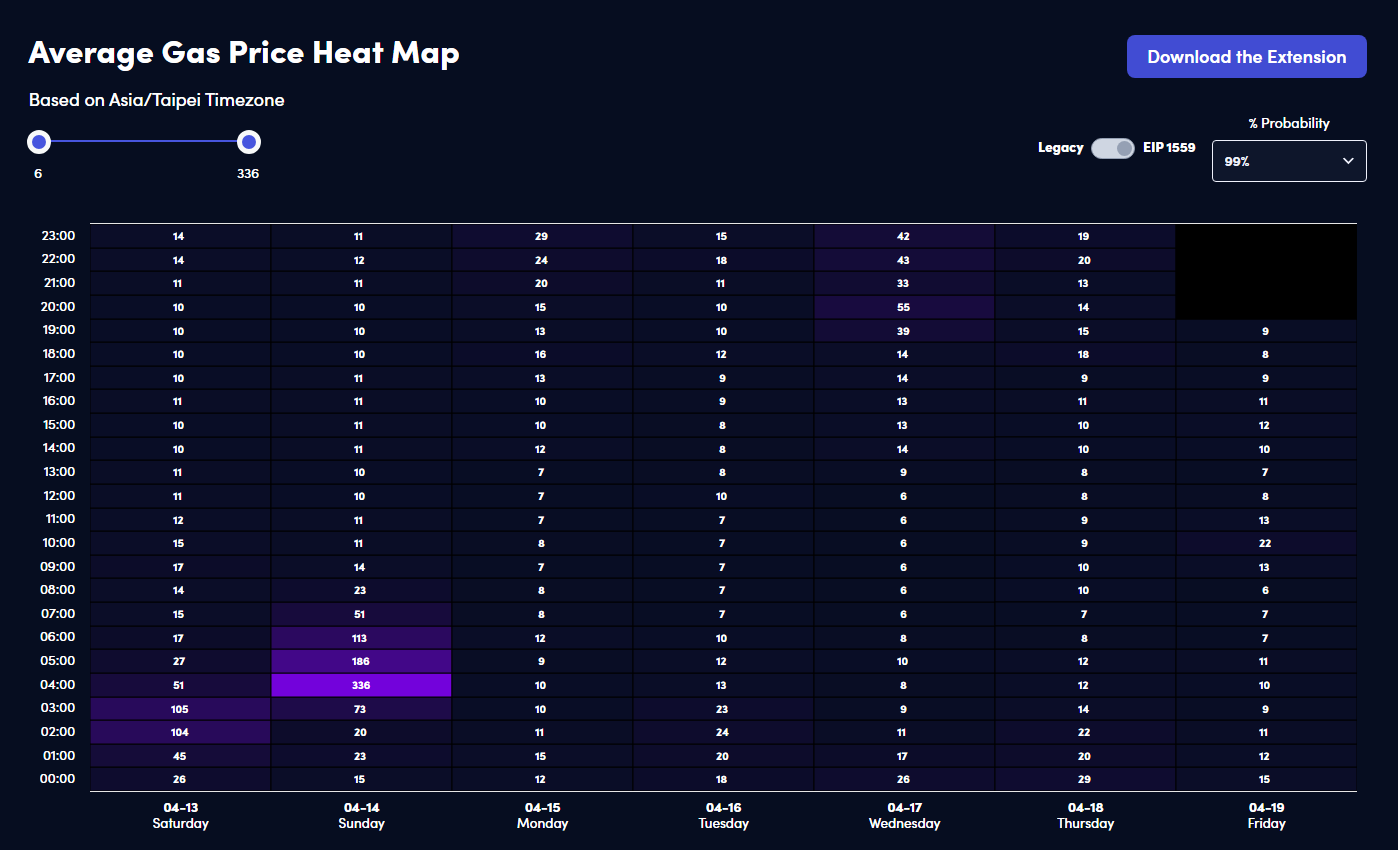
Task: Click the Download the Extension button
Action: [1246, 57]
